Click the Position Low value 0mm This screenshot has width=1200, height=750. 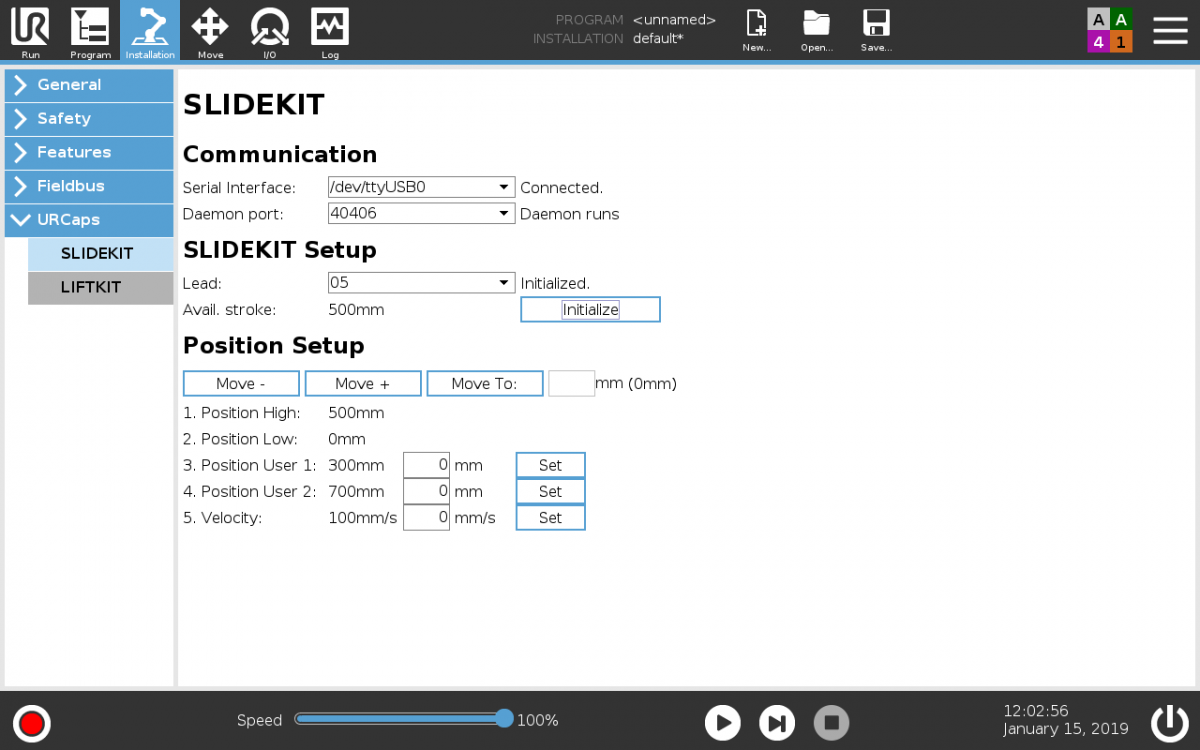tap(347, 439)
